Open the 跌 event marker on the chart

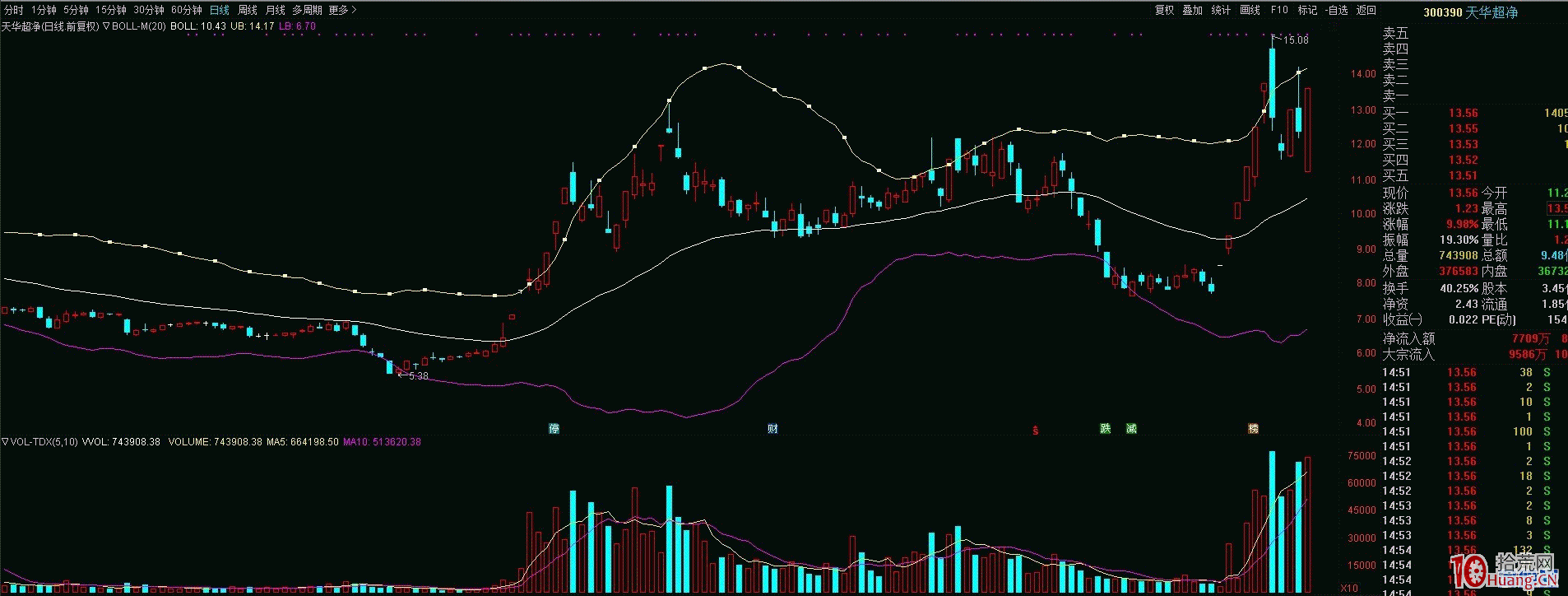tap(1106, 429)
